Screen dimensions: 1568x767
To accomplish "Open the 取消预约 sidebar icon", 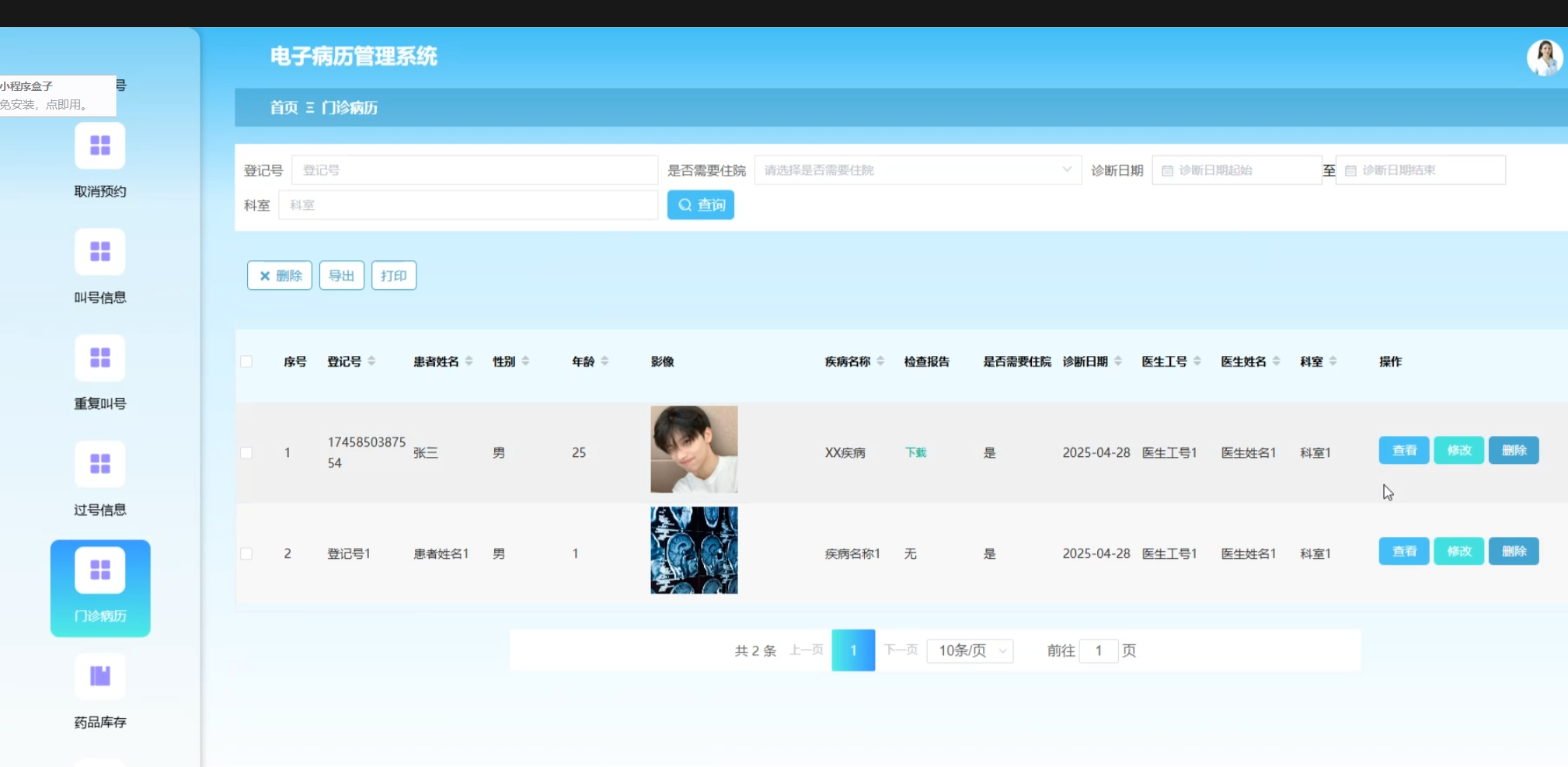I will (99, 146).
